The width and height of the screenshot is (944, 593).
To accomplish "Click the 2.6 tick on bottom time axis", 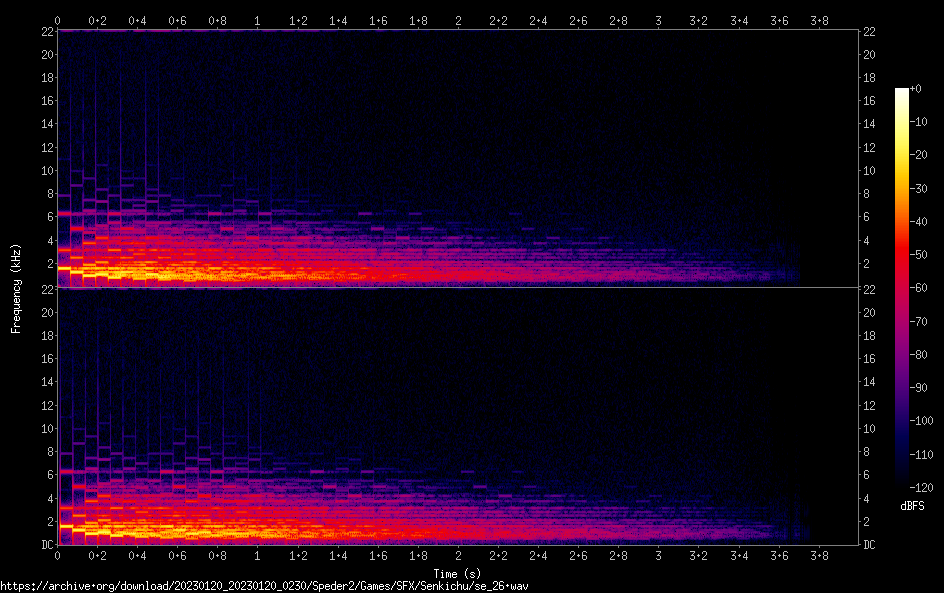I will tap(578, 555).
